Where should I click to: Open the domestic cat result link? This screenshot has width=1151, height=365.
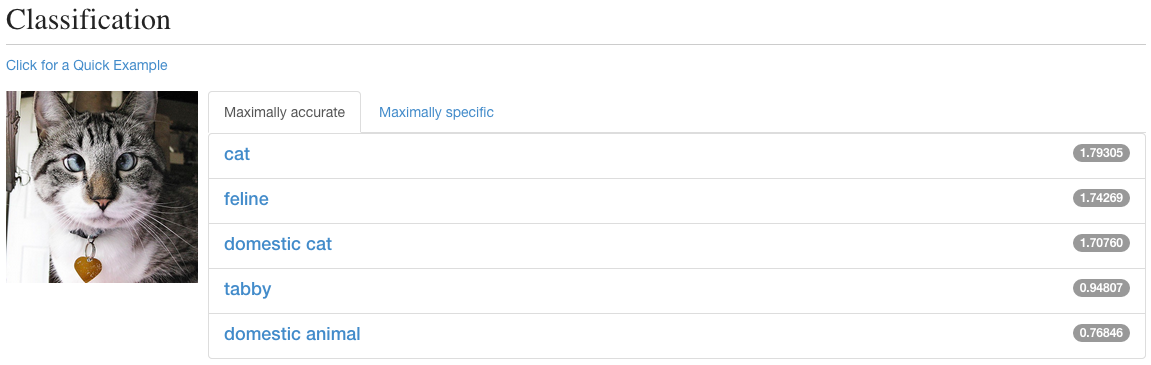pyautogui.click(x=277, y=244)
